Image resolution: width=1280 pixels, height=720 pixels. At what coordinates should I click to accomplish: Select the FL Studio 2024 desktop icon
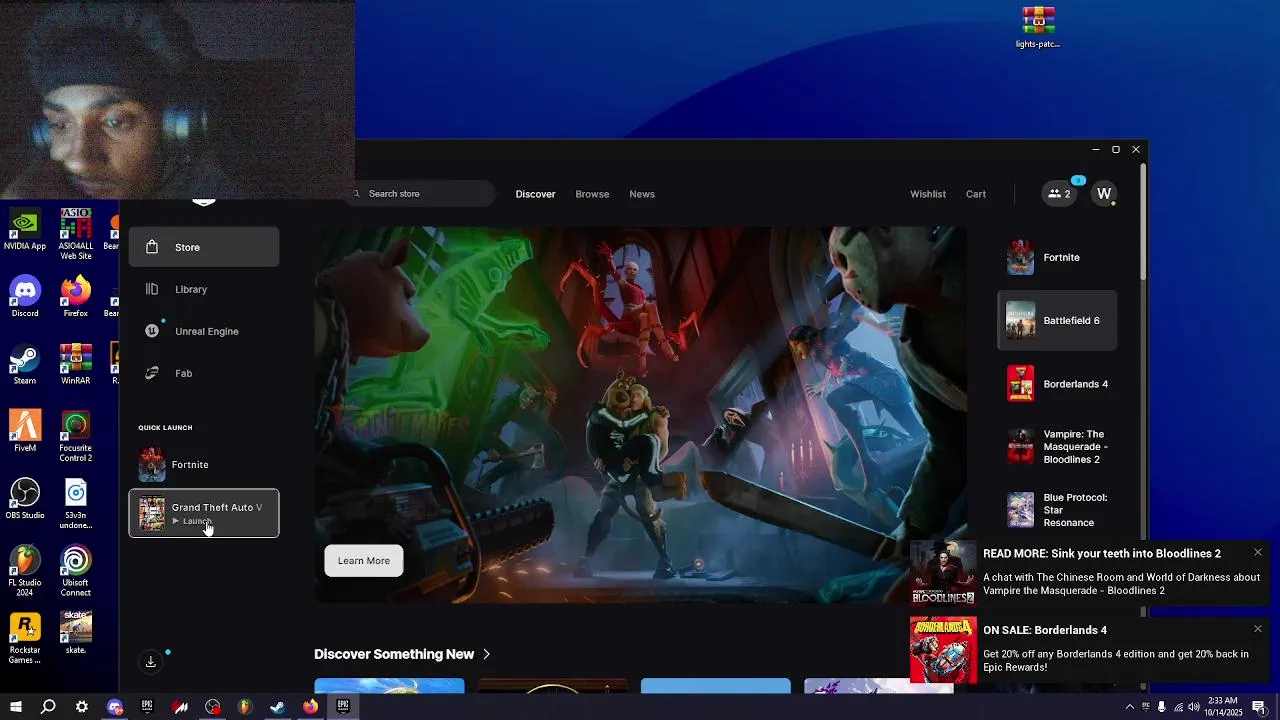[x=25, y=571]
